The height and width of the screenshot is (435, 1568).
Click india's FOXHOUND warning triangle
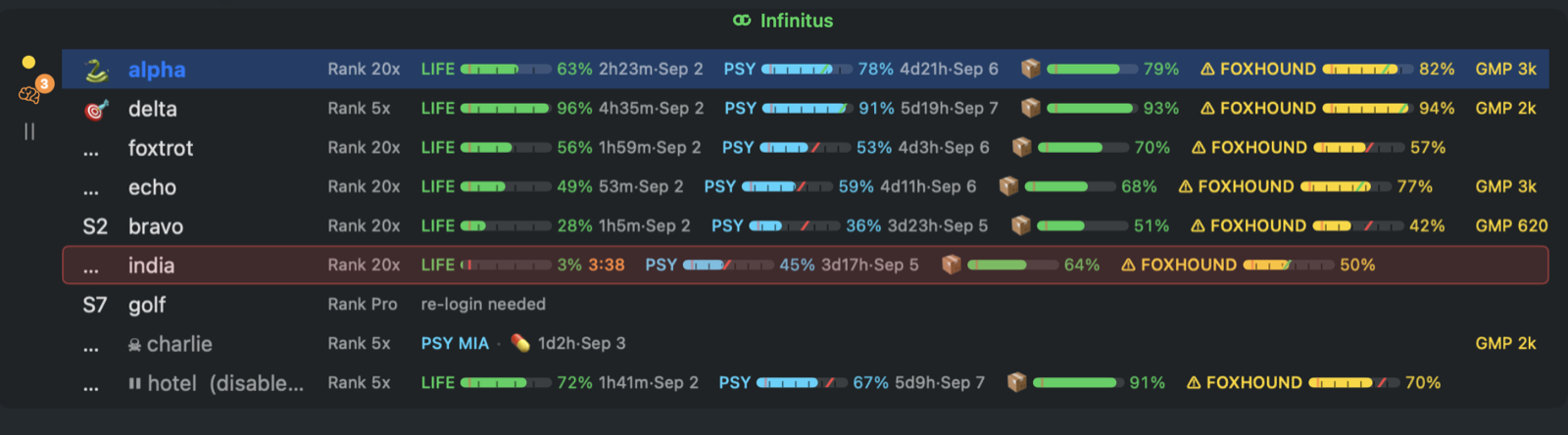pos(1128,266)
